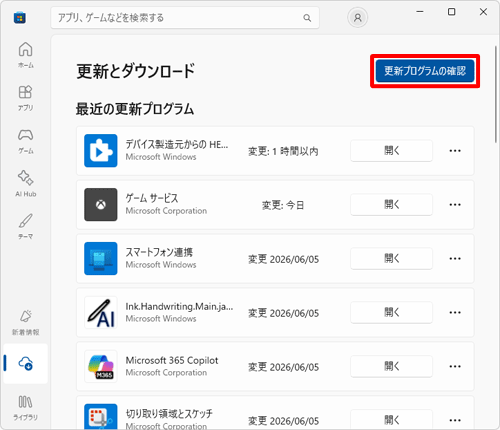Open more options for デバイス製造元からの HE...
The height and width of the screenshot is (430, 500).
tap(455, 151)
